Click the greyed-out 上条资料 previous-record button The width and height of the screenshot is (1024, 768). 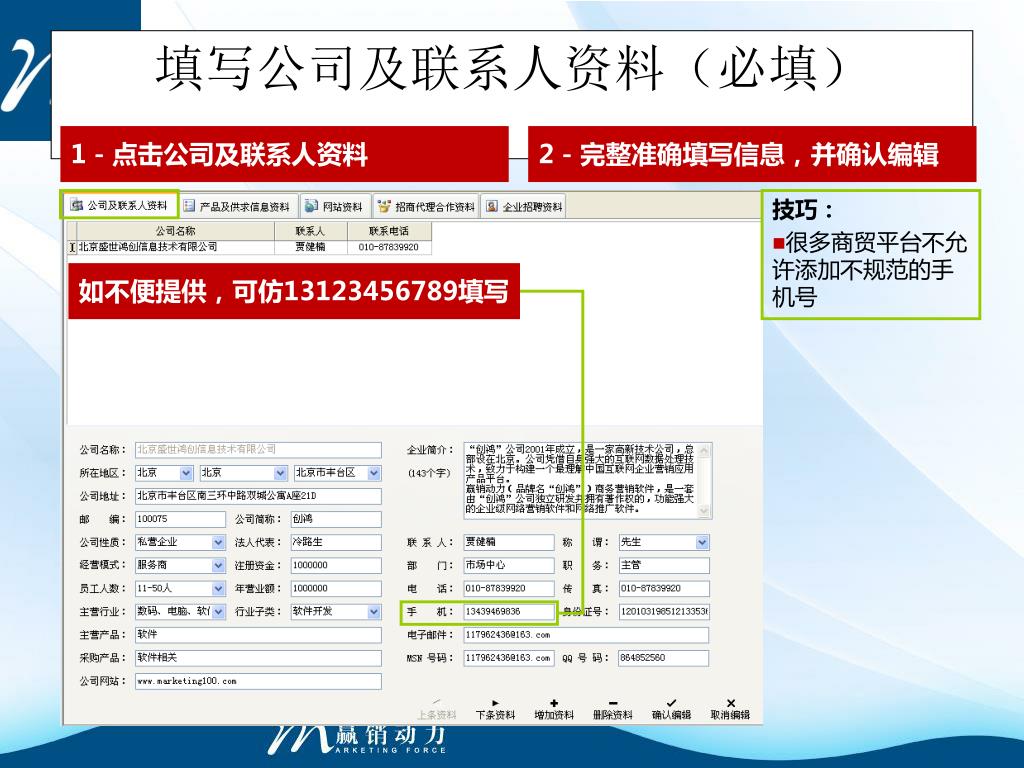(x=436, y=710)
